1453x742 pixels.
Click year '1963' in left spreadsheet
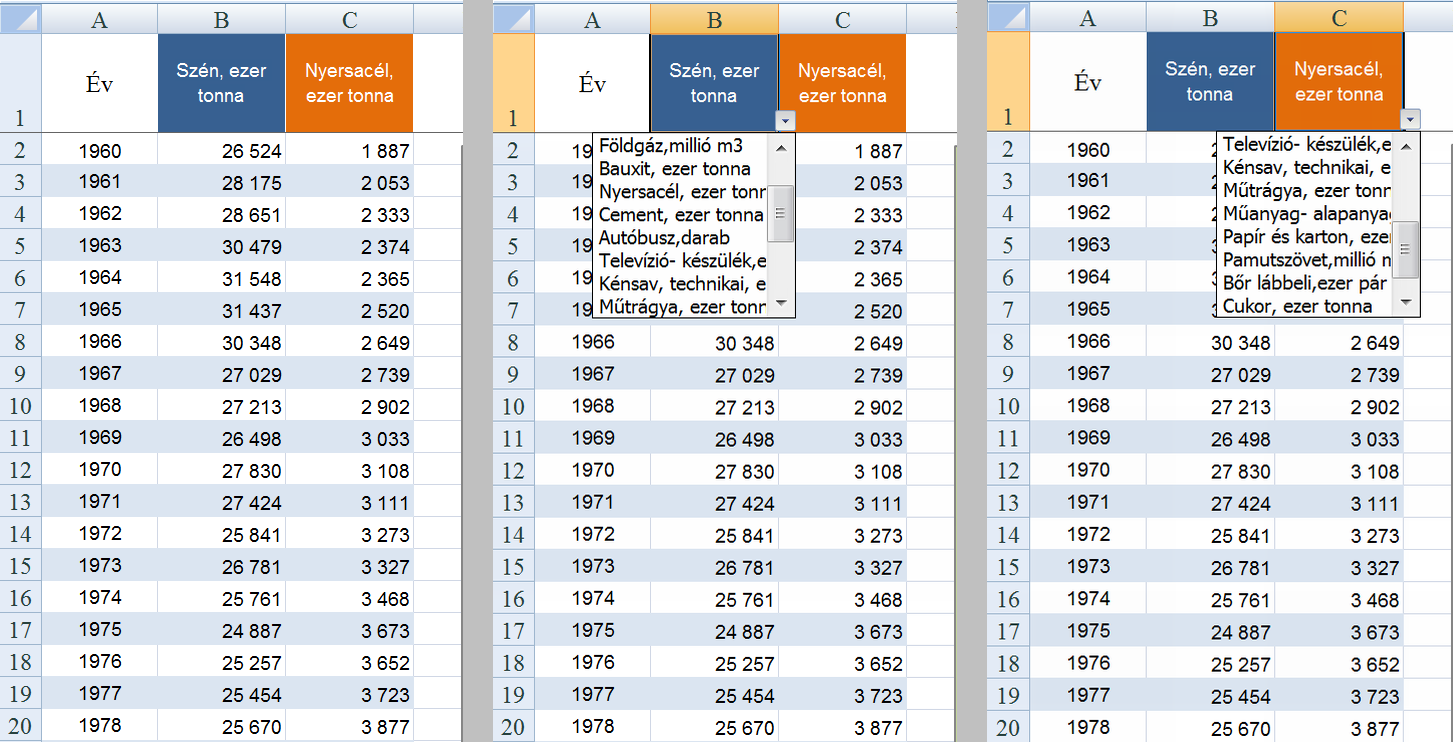(x=99, y=246)
